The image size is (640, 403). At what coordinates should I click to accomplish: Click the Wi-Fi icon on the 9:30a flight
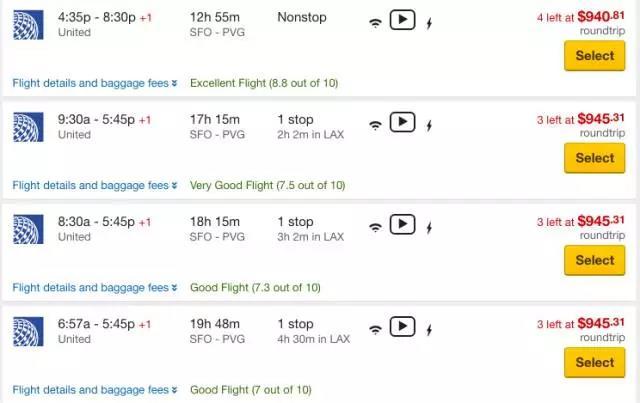[375, 125]
